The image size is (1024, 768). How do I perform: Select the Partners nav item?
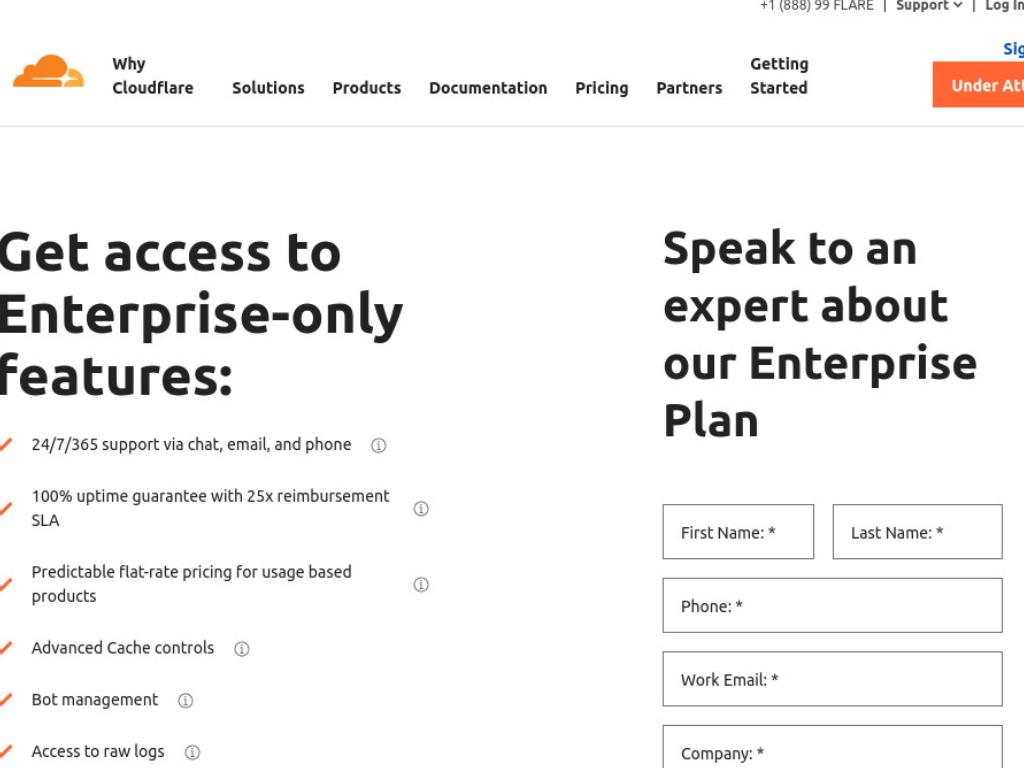pos(689,88)
